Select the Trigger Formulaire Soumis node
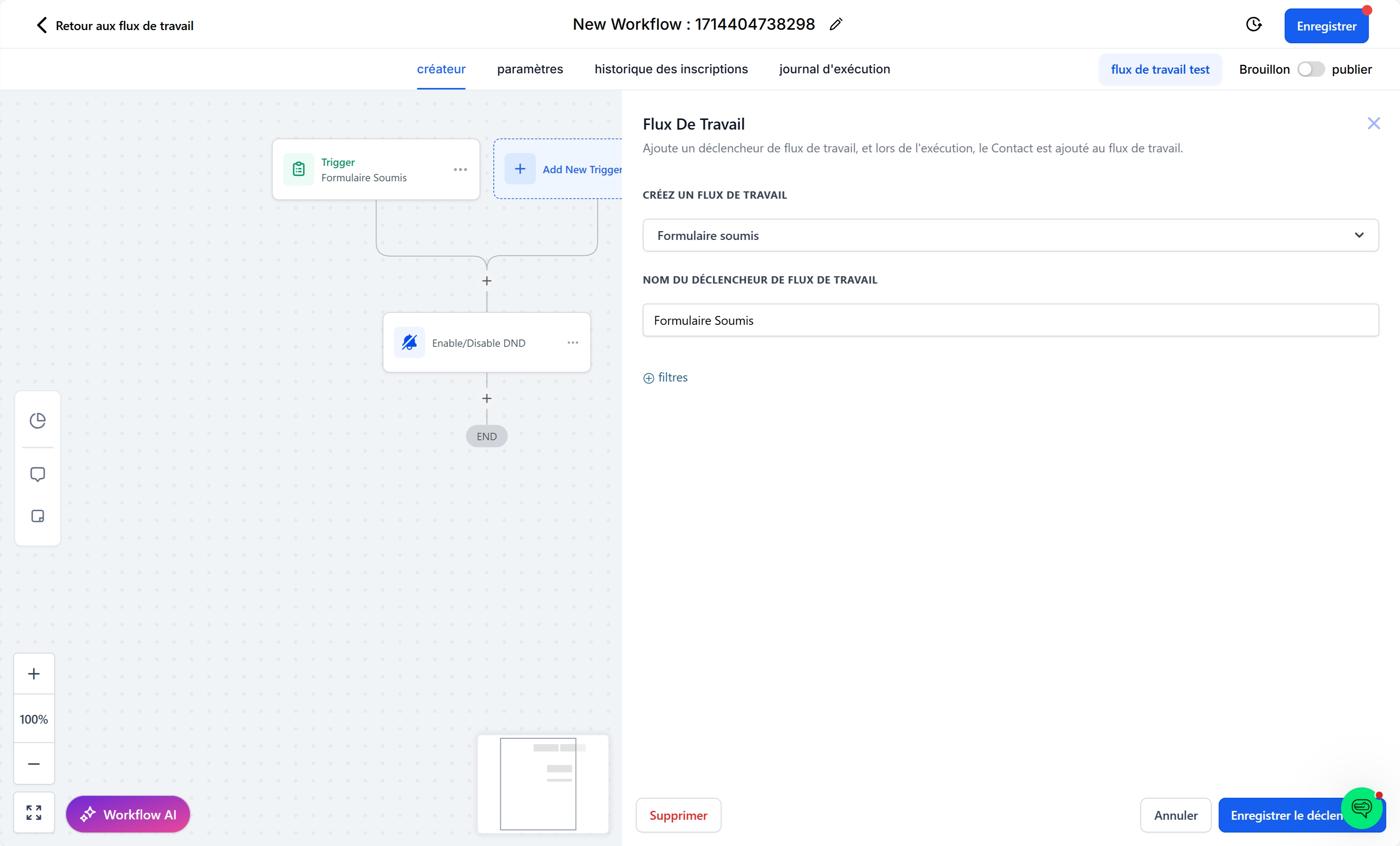Screen dimensions: 1400x846 [x=376, y=169]
